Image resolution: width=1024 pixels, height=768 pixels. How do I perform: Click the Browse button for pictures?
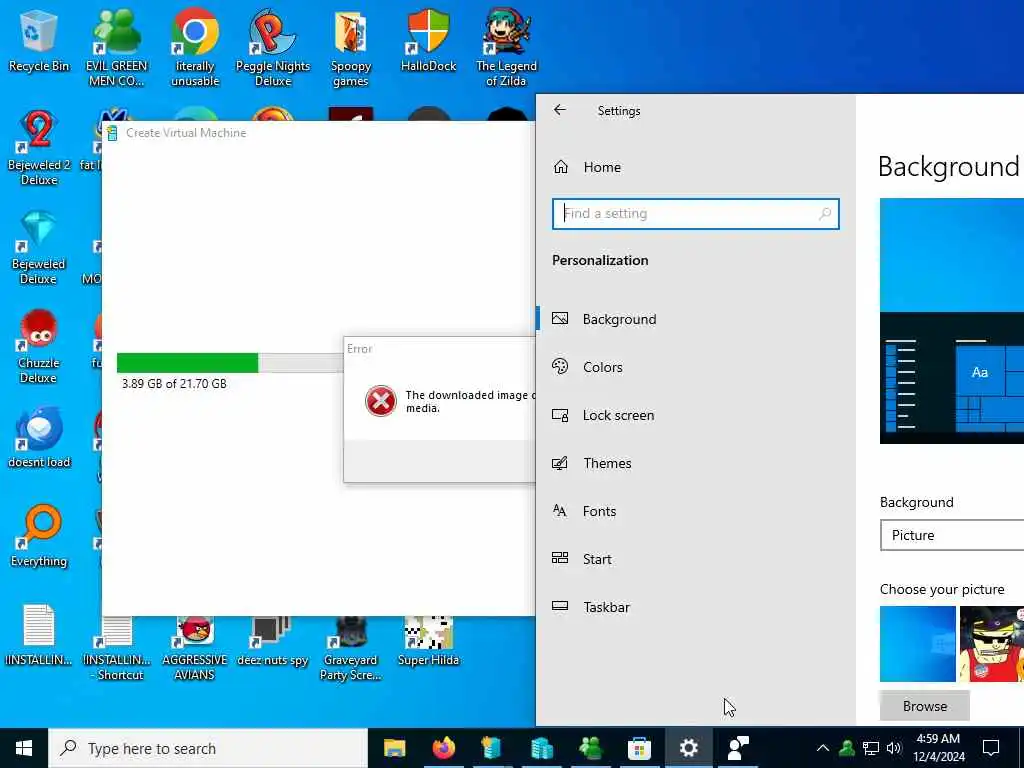click(x=925, y=706)
